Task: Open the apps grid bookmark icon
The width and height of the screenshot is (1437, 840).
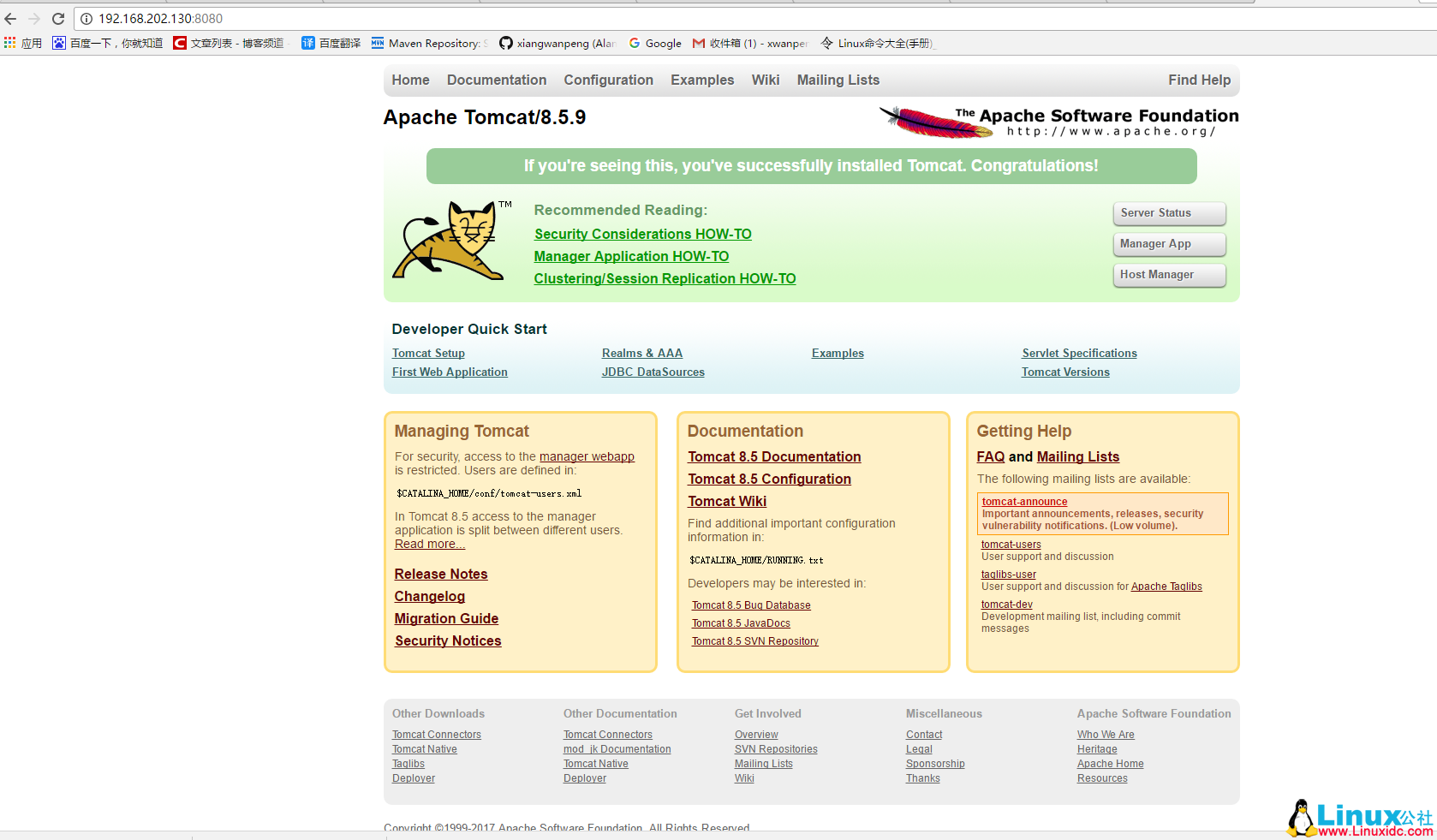Action: [10, 43]
